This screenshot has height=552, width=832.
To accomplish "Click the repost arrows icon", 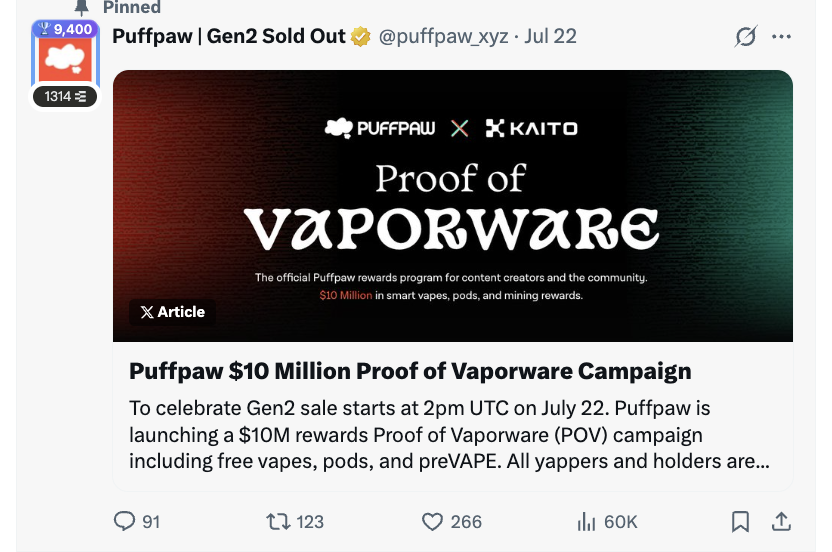I will (278, 521).
